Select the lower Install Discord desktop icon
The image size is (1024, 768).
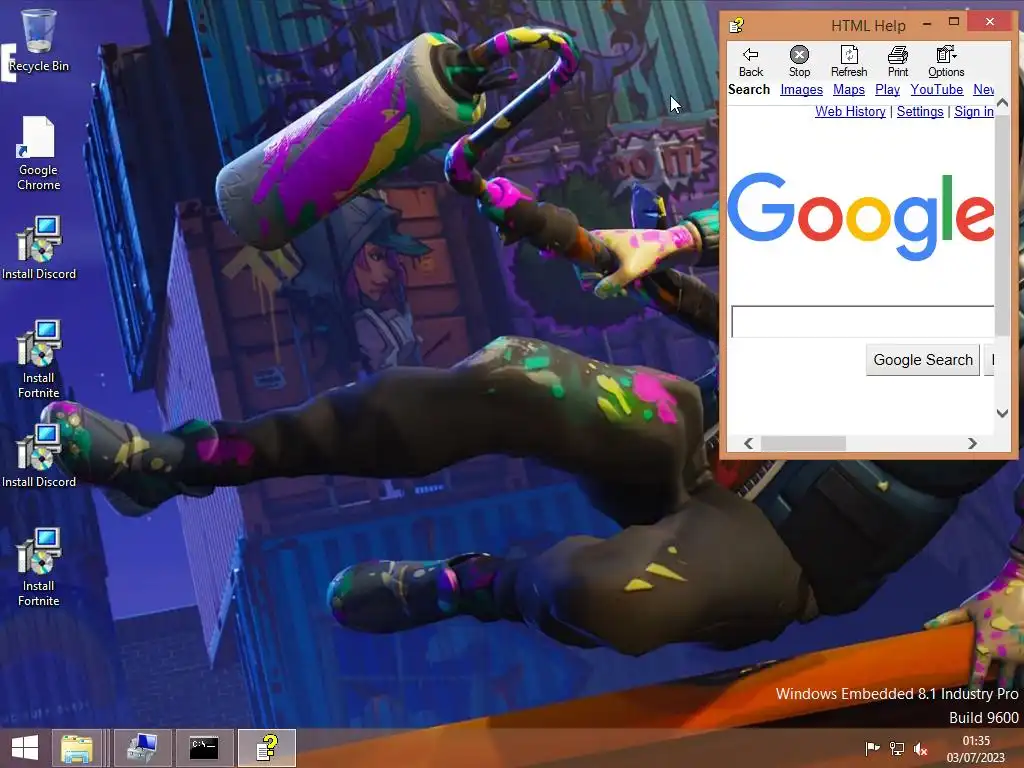[39, 456]
